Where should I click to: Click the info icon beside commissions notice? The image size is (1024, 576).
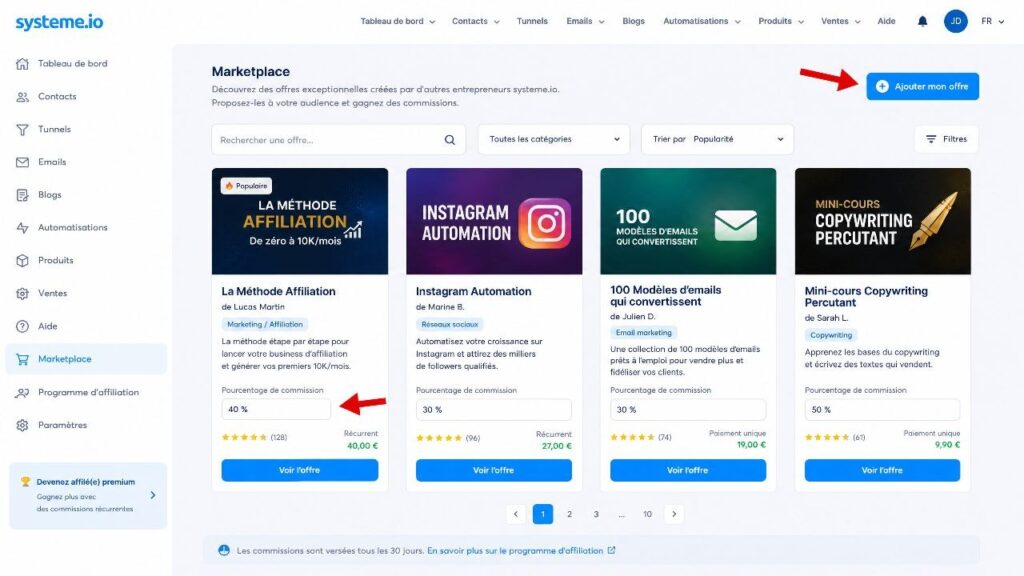224,551
